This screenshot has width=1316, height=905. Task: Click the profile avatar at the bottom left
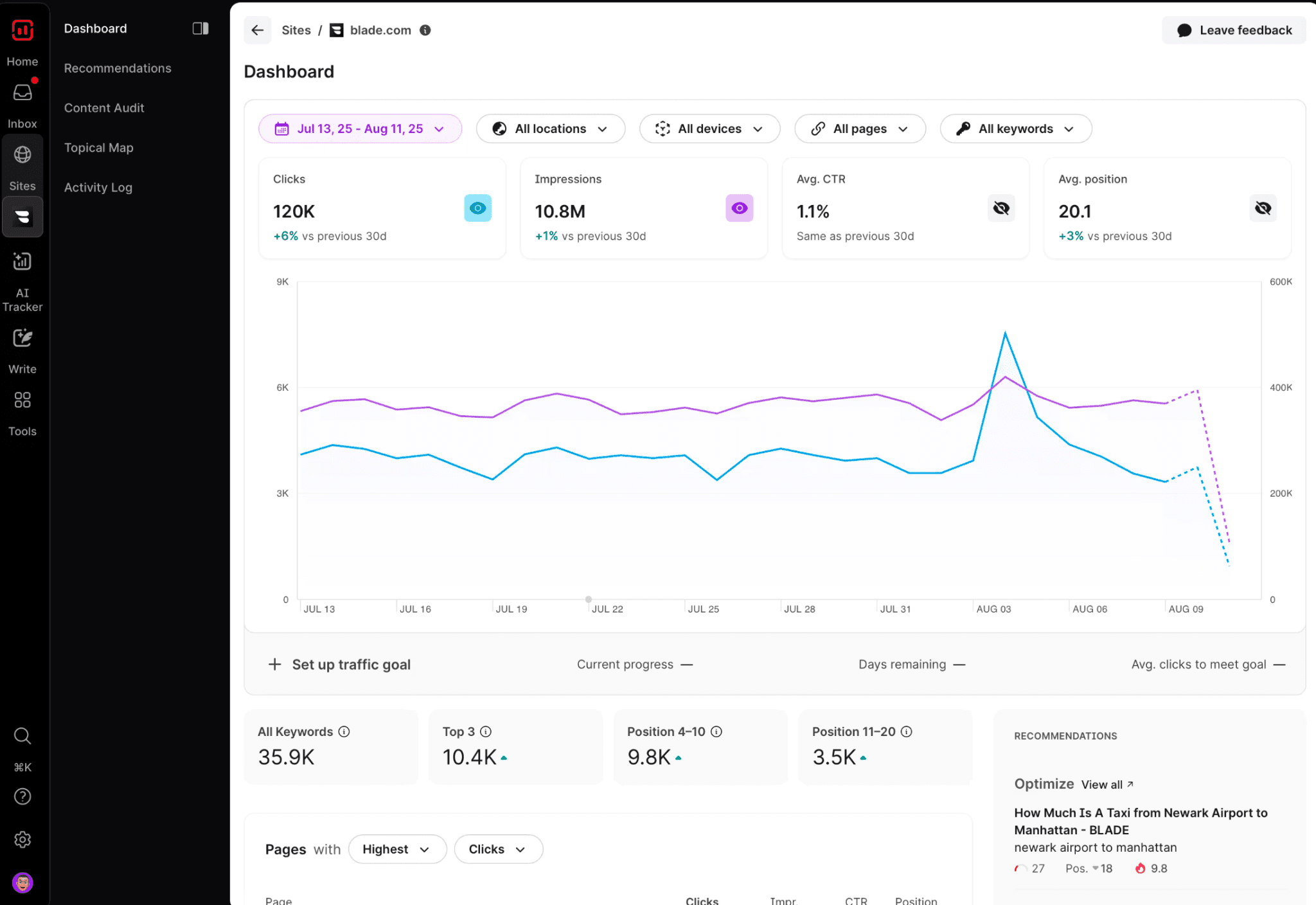coord(22,883)
